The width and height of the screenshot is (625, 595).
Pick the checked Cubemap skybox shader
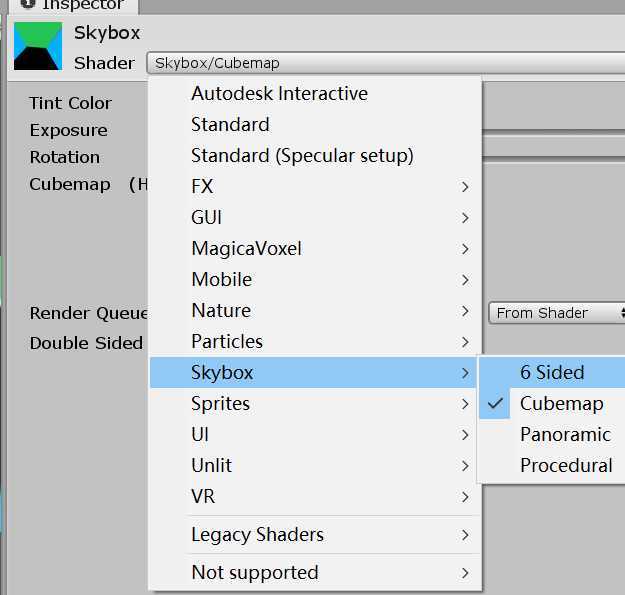561,404
